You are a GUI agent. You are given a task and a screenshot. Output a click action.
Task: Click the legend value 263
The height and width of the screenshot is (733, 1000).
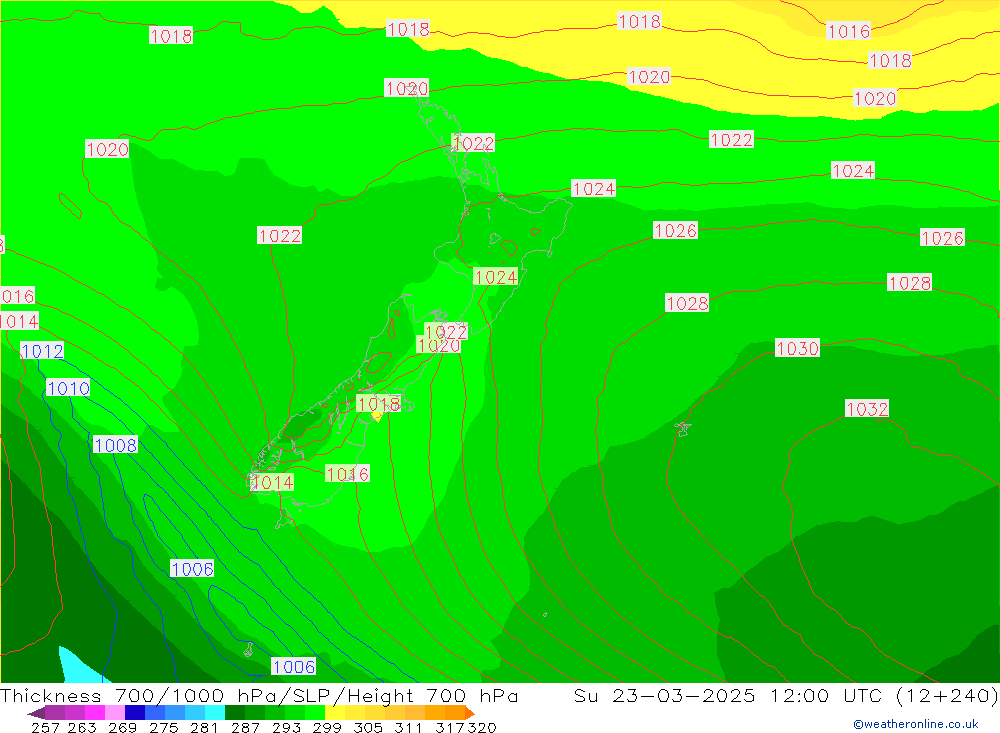[x=82, y=727]
